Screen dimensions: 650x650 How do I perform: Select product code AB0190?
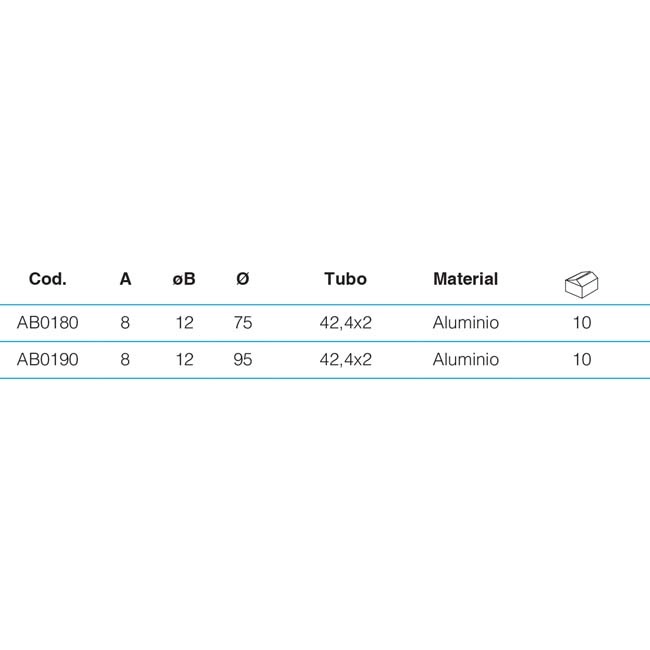[x=48, y=359]
